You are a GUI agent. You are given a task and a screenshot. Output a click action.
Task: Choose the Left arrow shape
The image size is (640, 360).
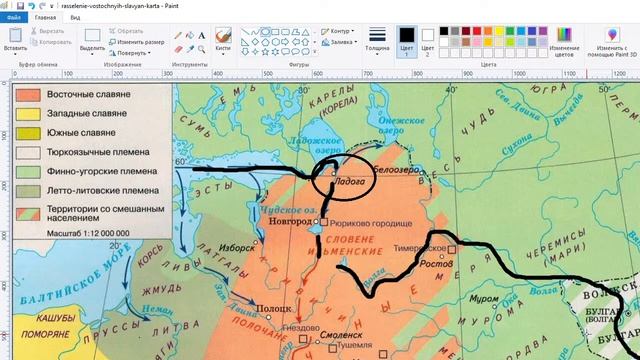pyautogui.click(x=295, y=42)
